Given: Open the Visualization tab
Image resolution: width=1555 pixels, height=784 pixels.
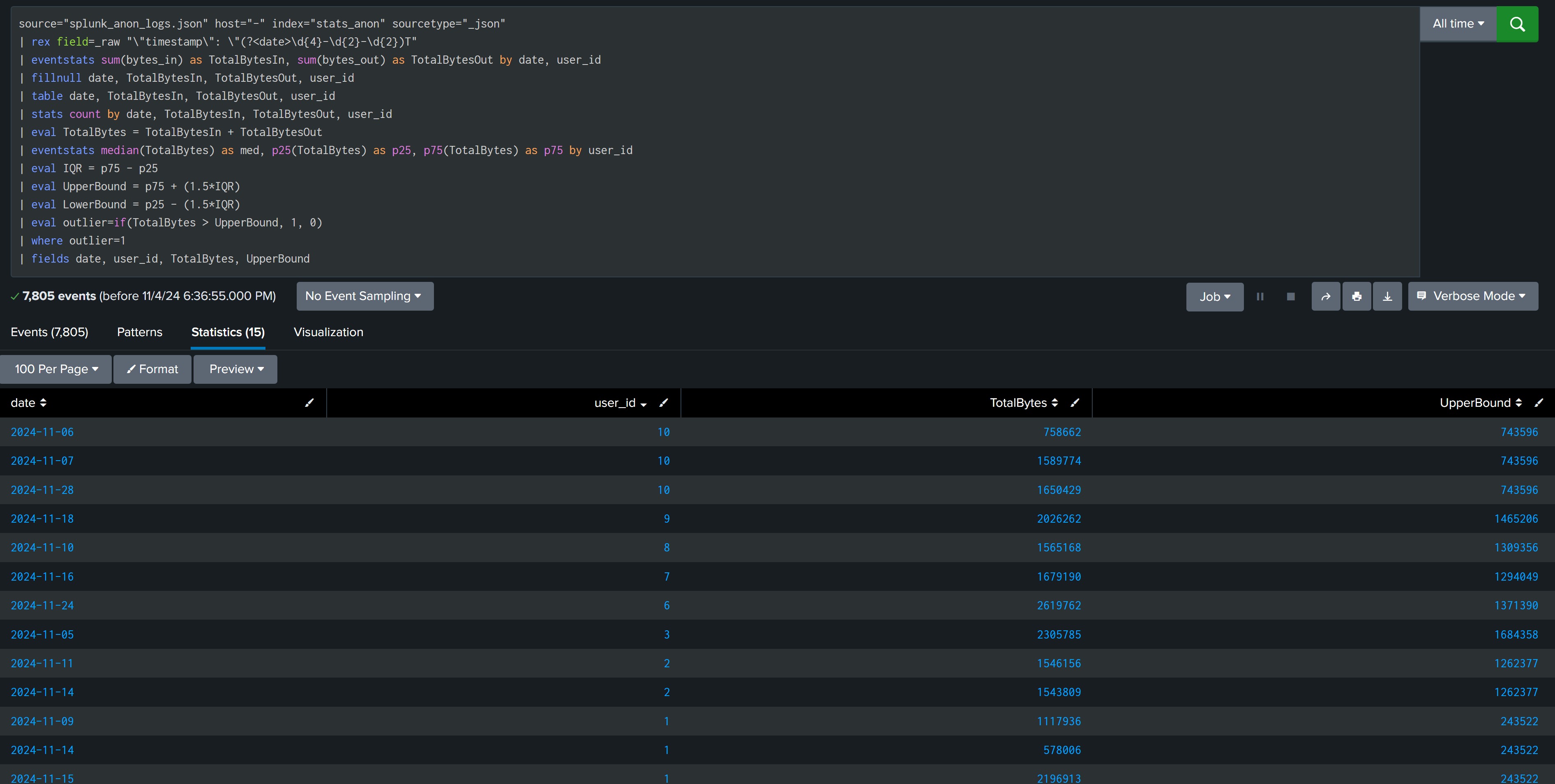Looking at the screenshot, I should click(328, 332).
